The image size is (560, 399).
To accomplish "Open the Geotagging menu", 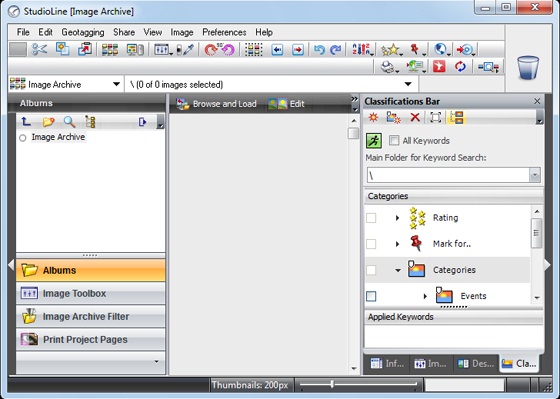I will pos(83,32).
